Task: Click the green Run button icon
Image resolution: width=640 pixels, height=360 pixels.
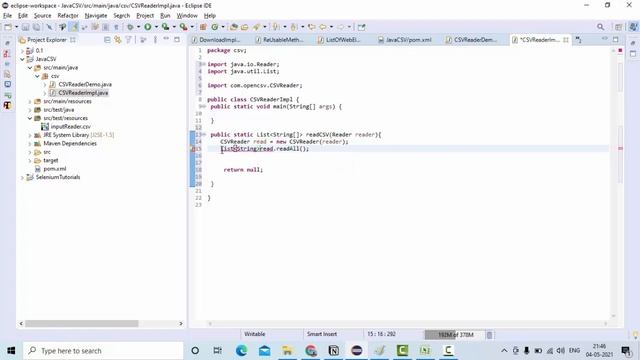Action: coord(148,27)
